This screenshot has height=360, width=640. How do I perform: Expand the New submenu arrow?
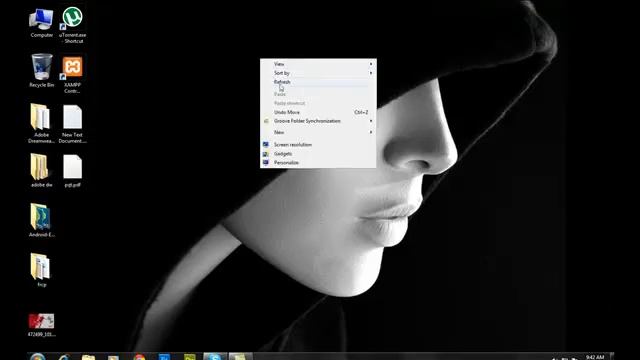(371, 132)
